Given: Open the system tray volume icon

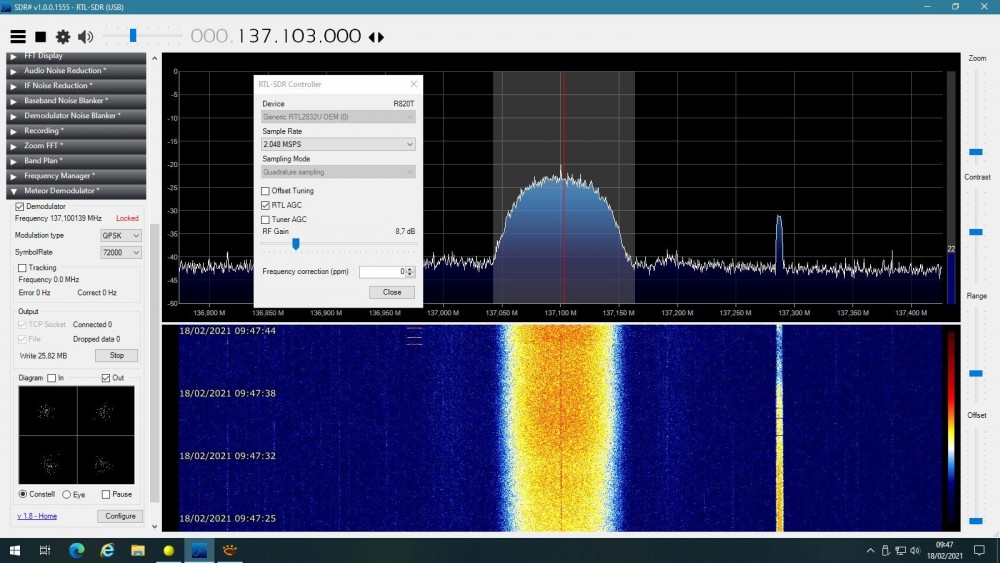Looking at the screenshot, I should 915,550.
